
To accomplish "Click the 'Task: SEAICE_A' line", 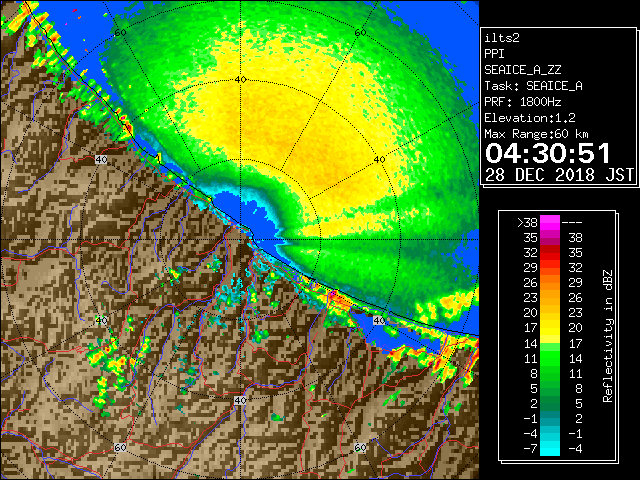I will [533, 86].
